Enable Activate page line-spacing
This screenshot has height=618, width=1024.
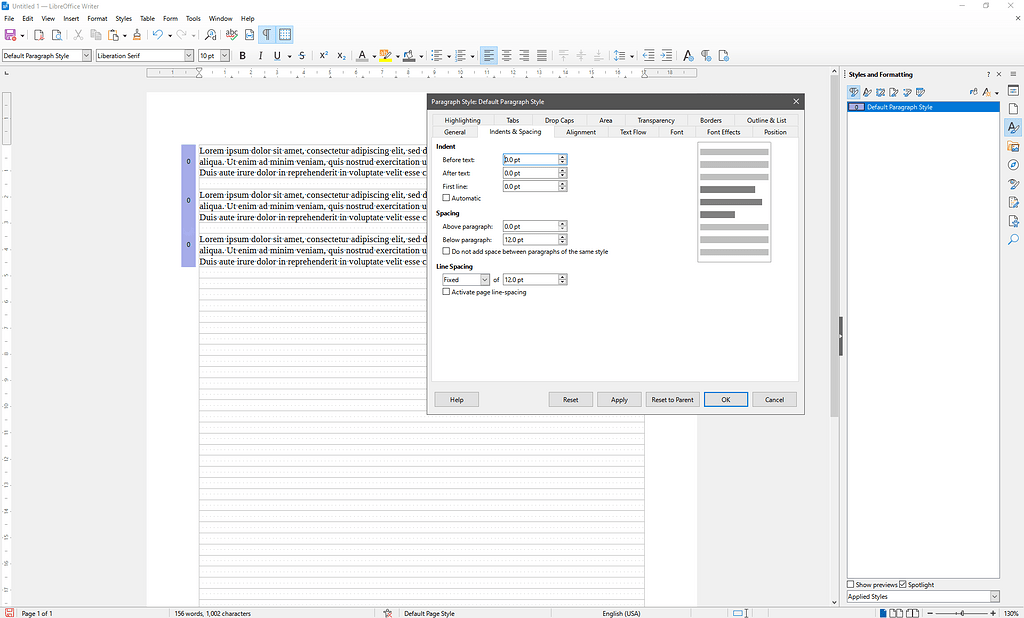pos(446,291)
